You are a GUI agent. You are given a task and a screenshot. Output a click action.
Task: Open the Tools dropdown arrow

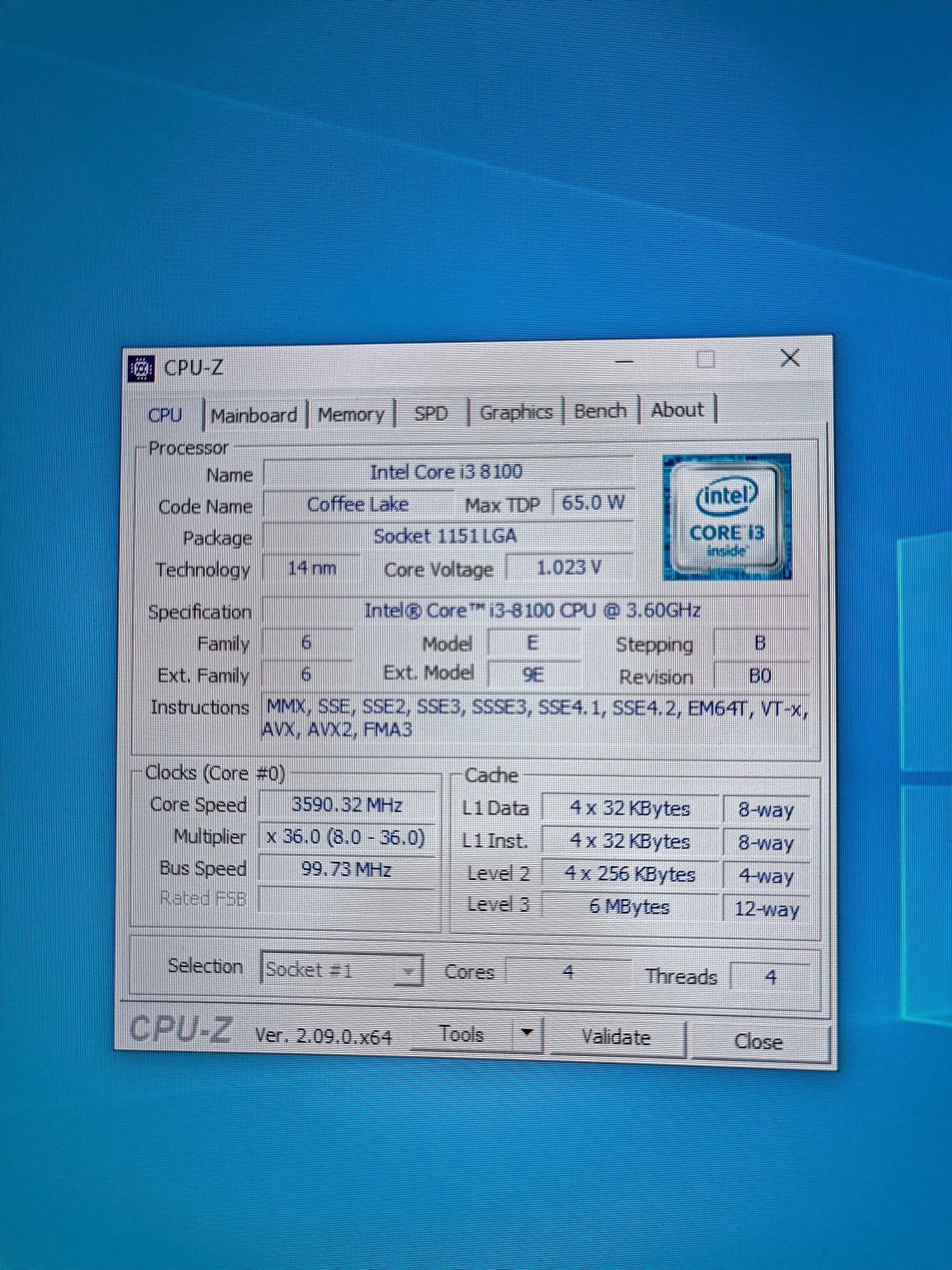click(527, 1034)
